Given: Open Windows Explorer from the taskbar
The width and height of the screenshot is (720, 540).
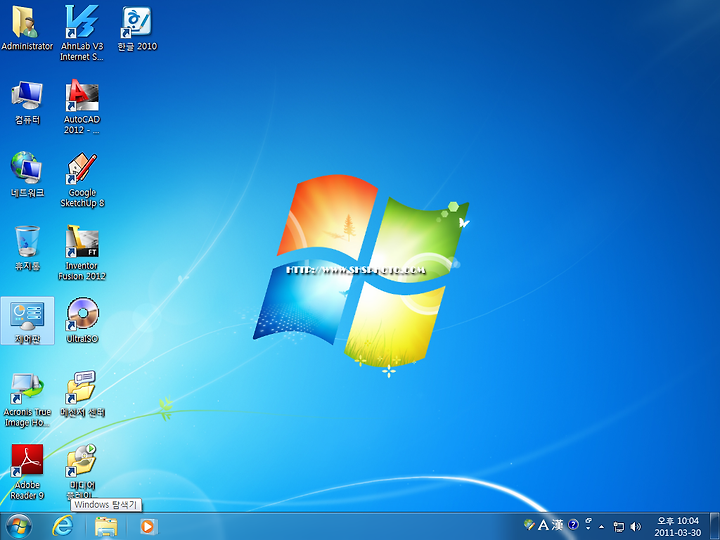Looking at the screenshot, I should point(106,526).
